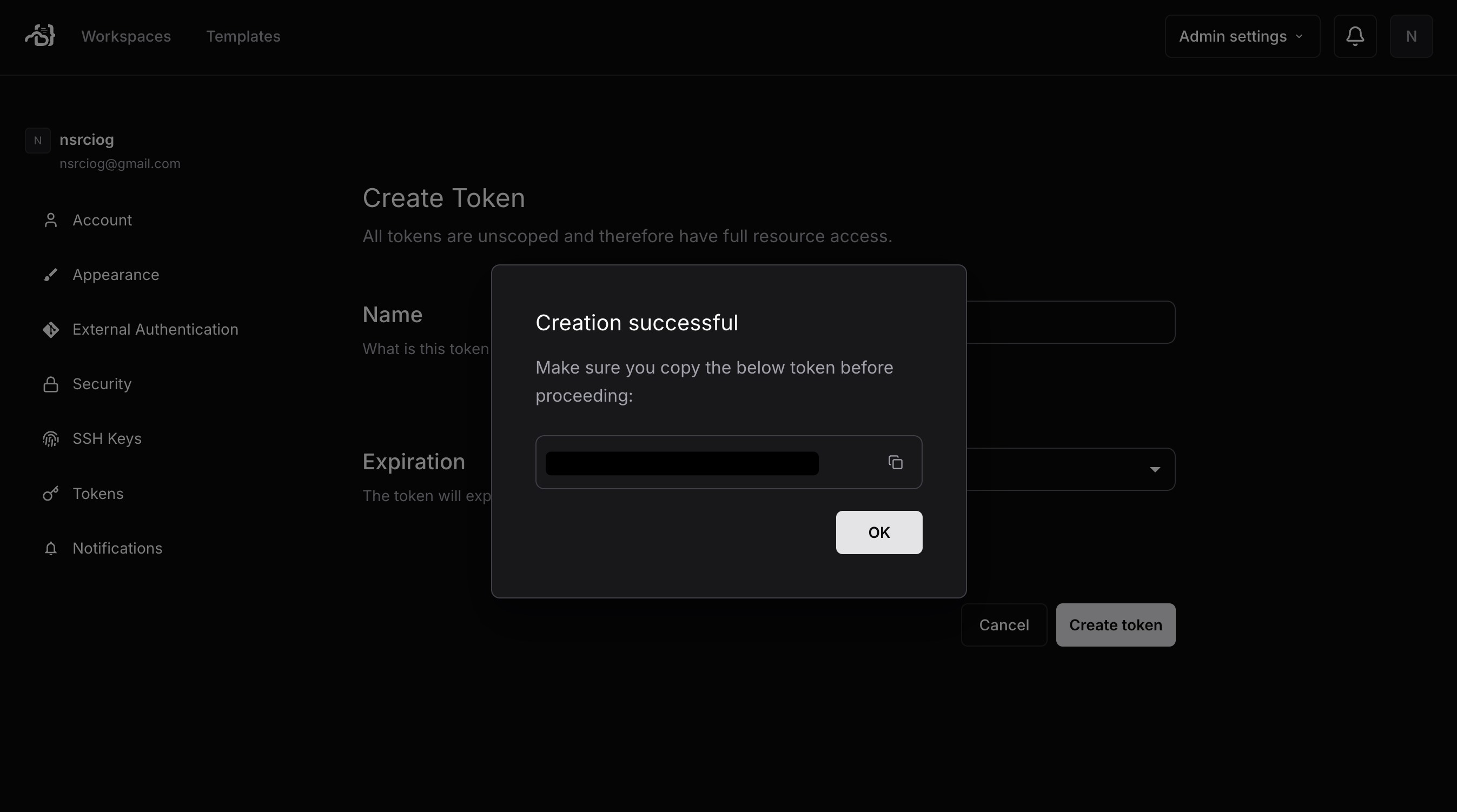
Task: Select the hidden token text field
Action: [681, 463]
